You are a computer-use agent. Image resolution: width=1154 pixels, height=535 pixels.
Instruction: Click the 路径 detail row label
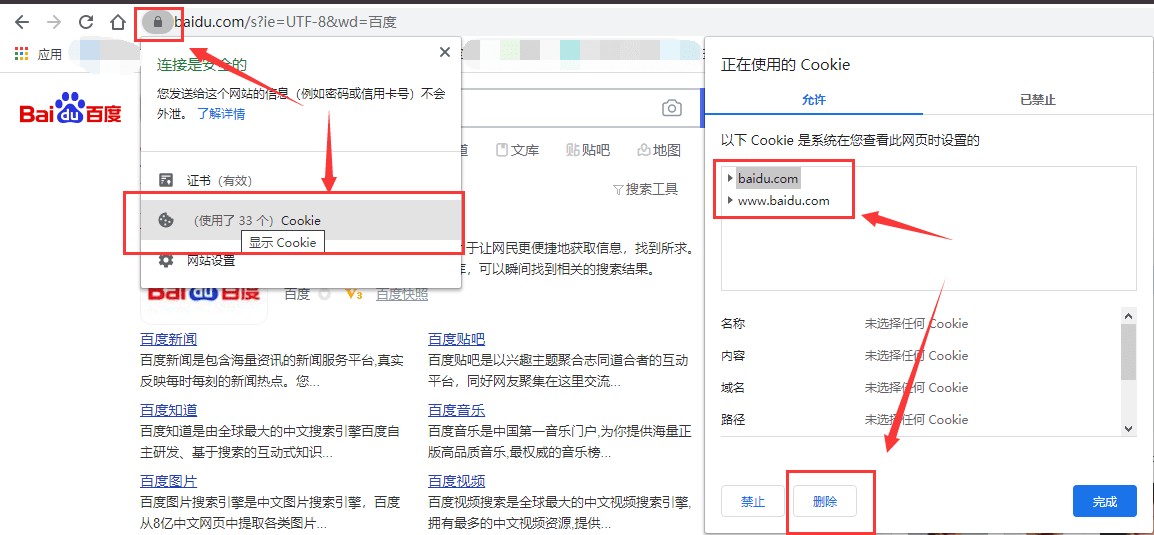click(734, 419)
